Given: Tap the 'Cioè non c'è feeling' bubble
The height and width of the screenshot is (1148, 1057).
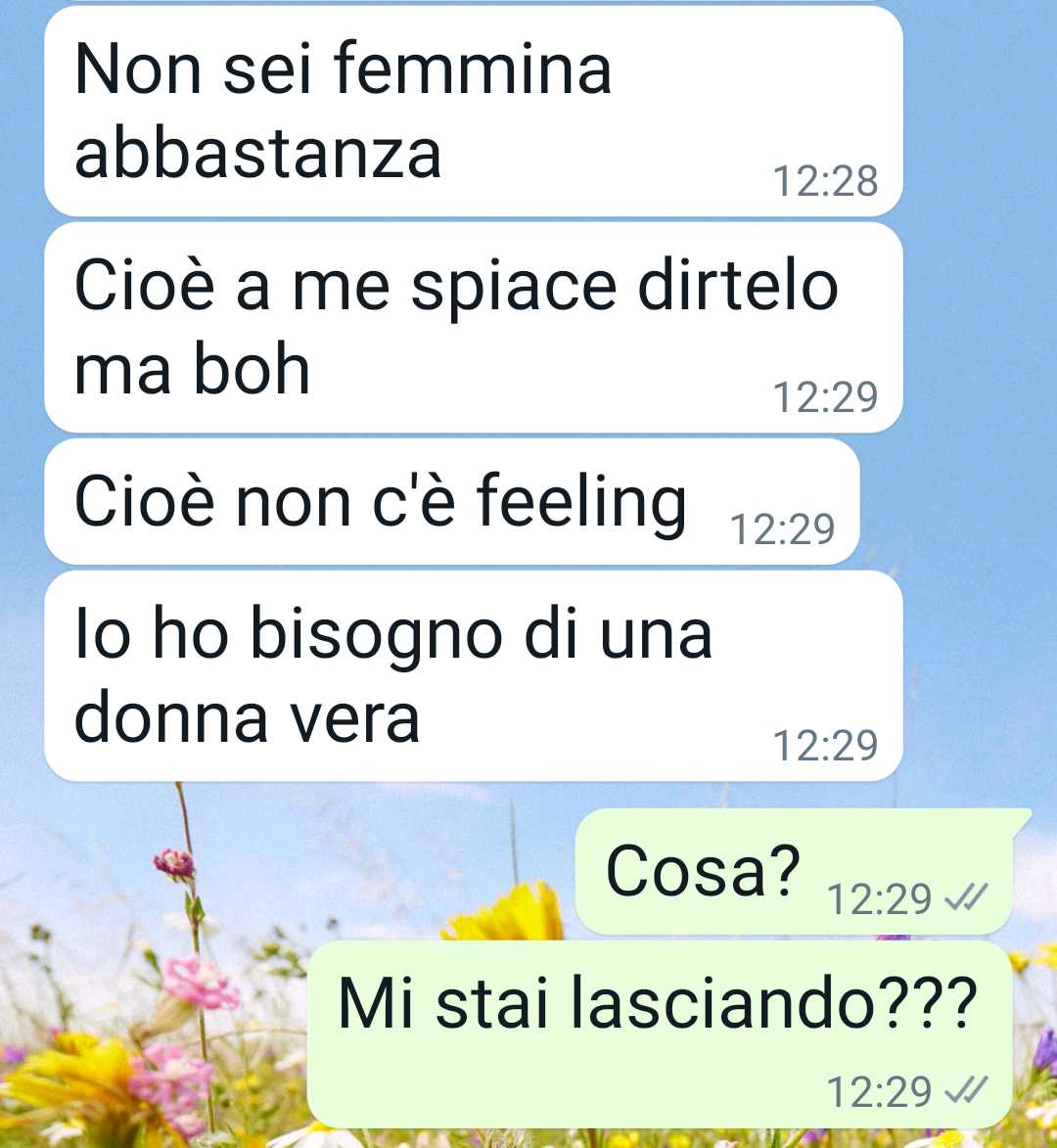Looking at the screenshot, I should point(451,502).
